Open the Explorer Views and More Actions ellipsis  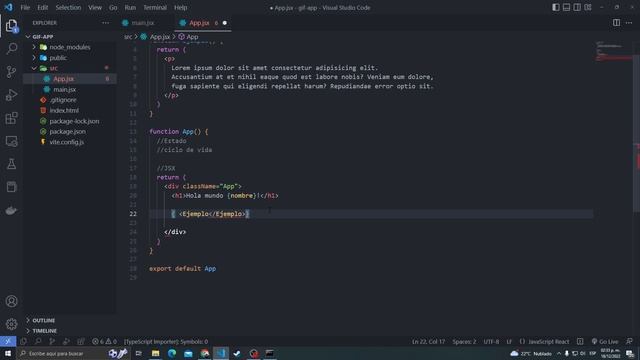(105, 23)
